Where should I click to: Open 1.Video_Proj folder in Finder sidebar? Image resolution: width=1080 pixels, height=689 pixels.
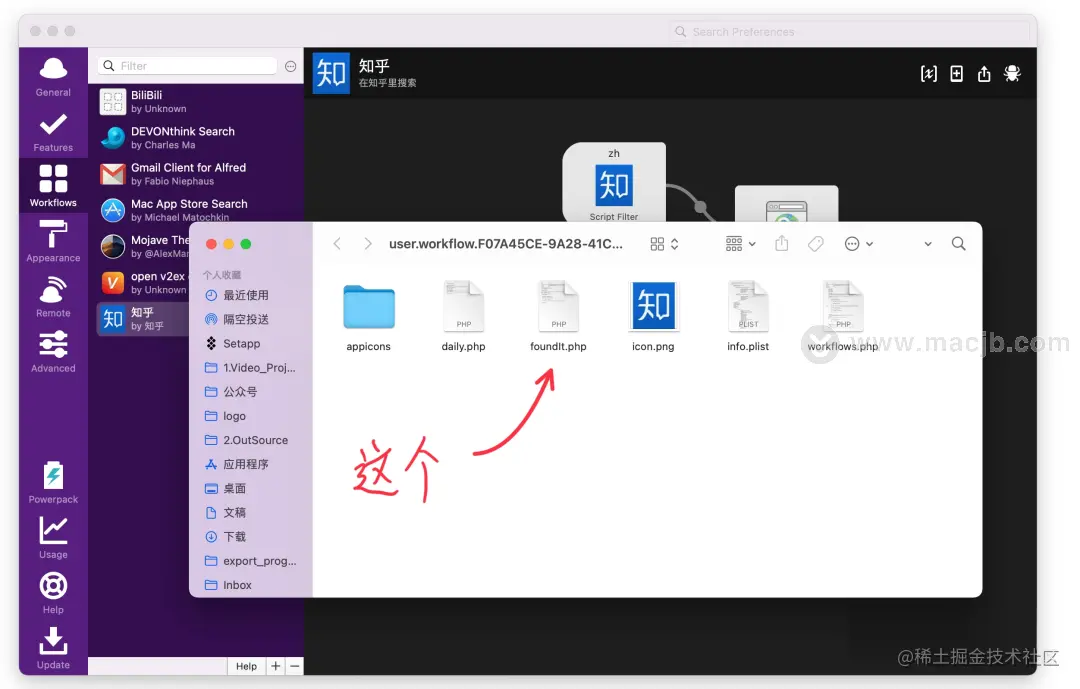coord(251,368)
